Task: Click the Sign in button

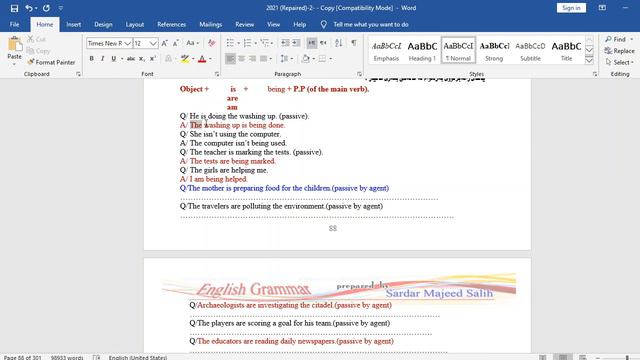Action: click(x=571, y=8)
